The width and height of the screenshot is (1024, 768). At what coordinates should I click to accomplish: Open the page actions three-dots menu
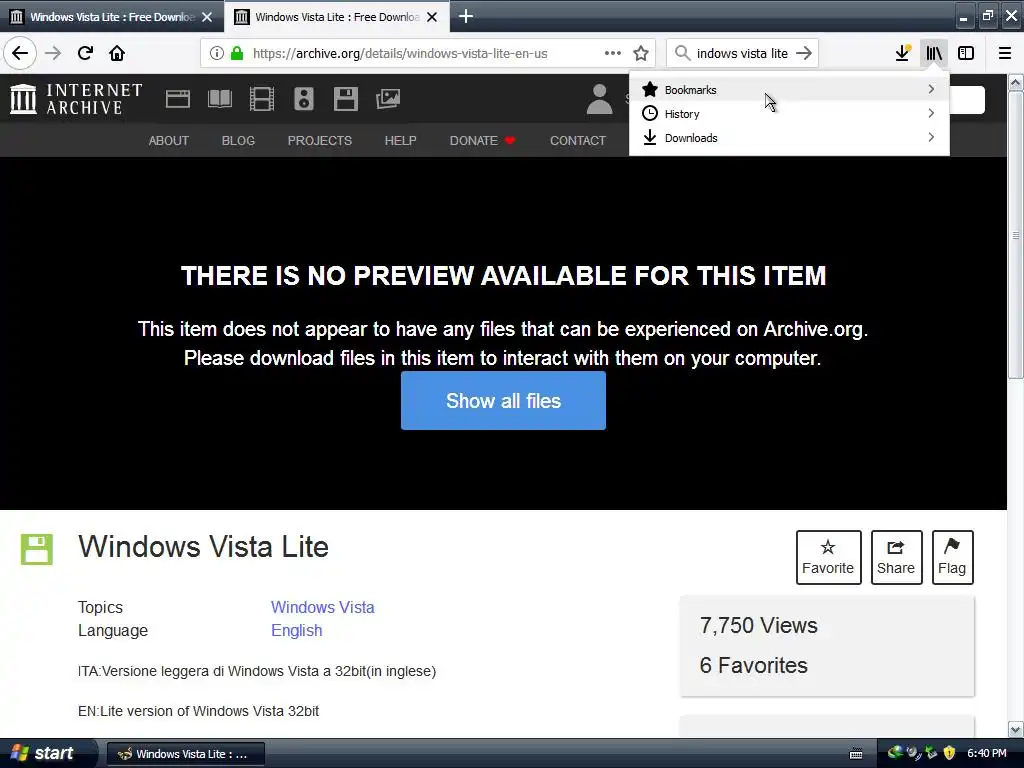click(613, 53)
